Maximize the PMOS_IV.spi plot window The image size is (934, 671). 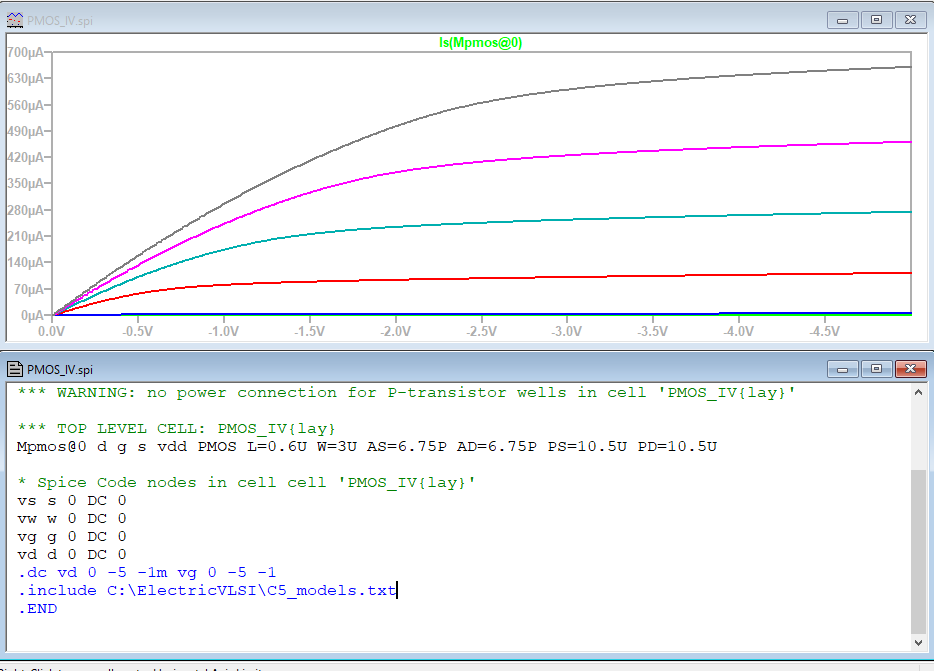(x=876, y=19)
